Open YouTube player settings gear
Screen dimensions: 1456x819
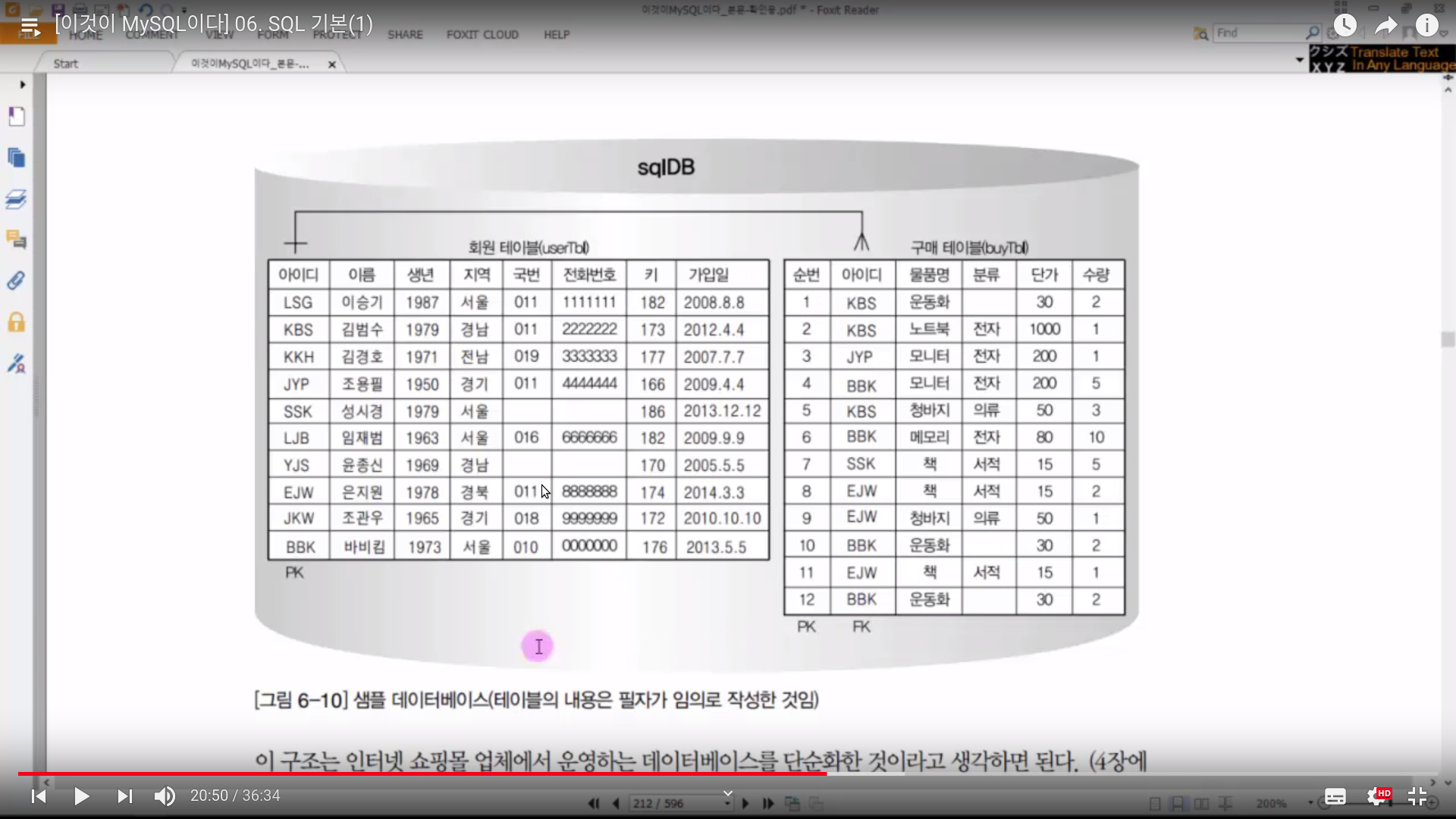(1377, 796)
